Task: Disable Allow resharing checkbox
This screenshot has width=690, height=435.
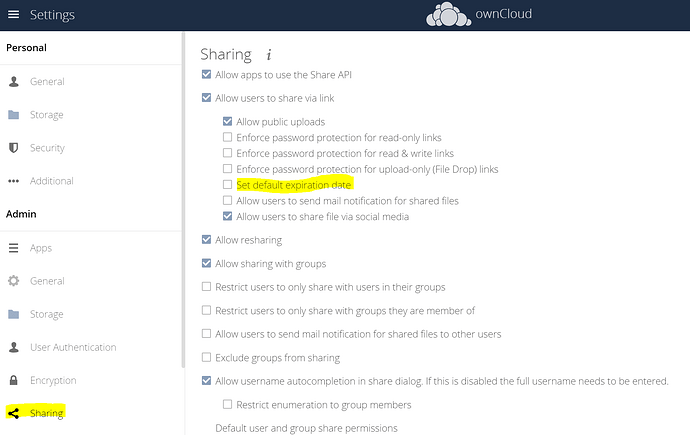Action: 206,240
